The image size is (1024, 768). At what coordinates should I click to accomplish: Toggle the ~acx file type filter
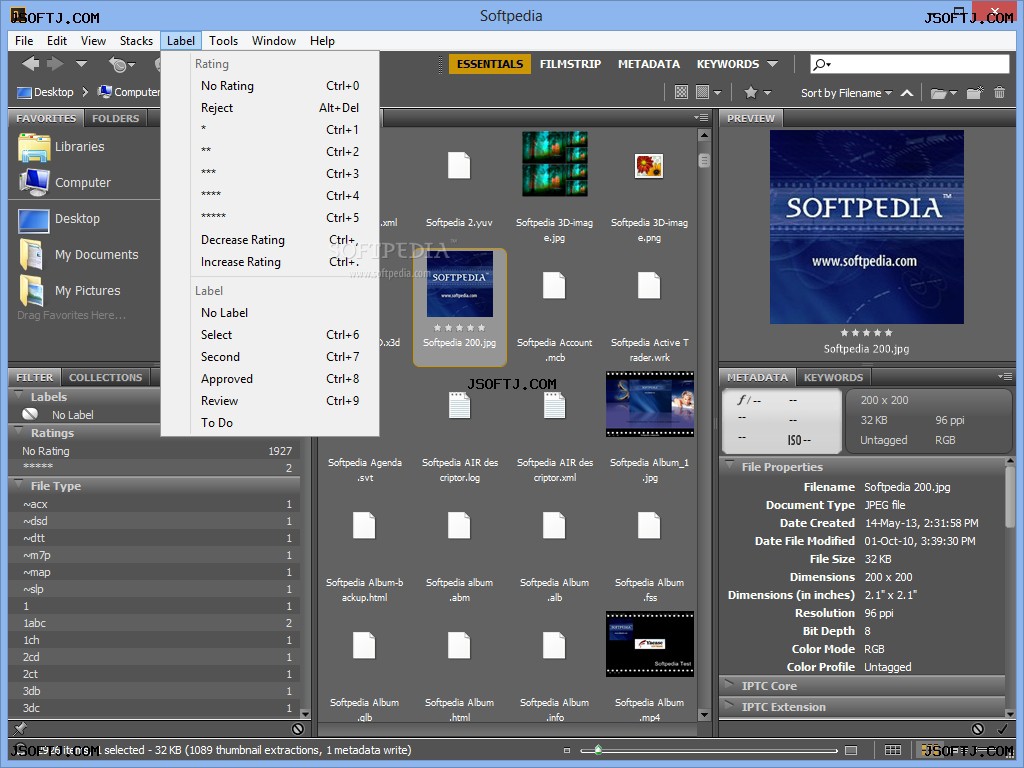click(x=154, y=504)
